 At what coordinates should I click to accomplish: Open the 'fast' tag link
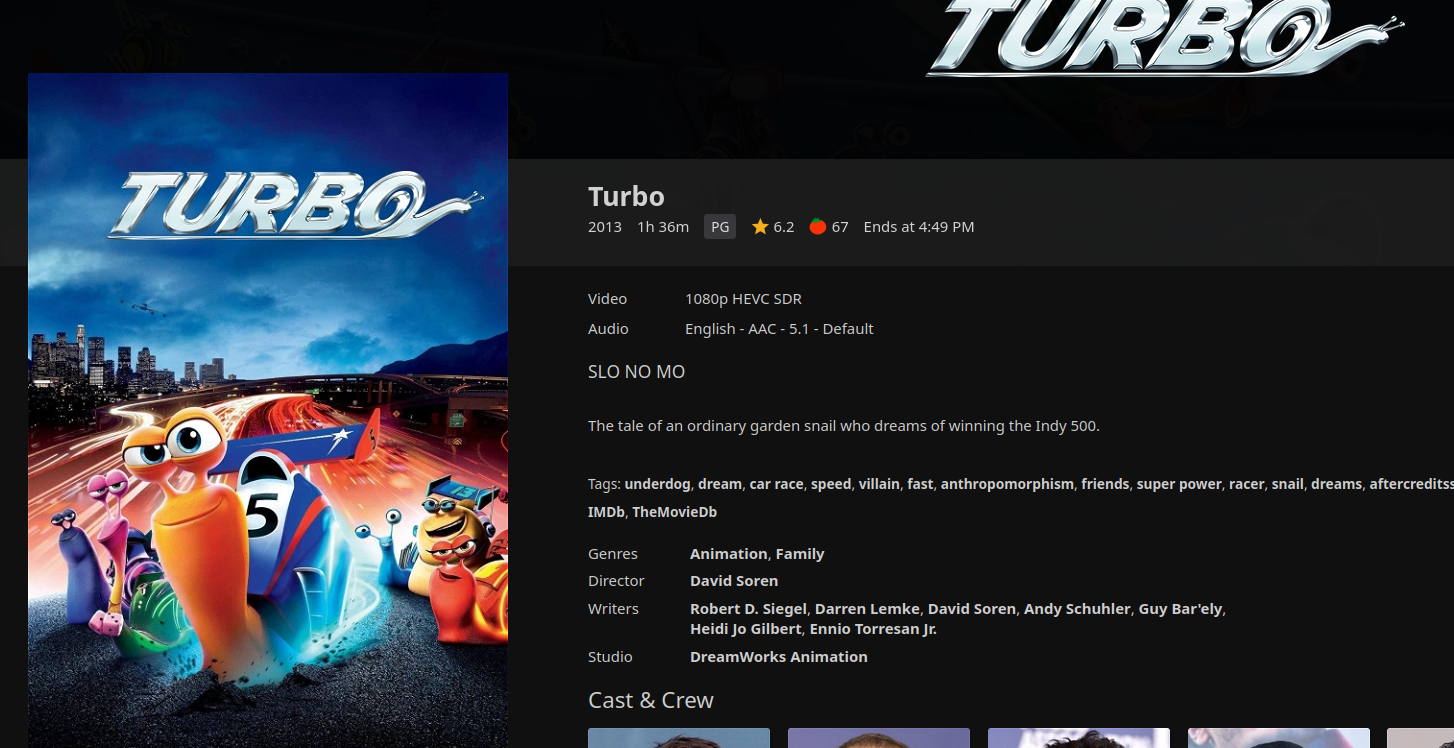pyautogui.click(x=920, y=484)
